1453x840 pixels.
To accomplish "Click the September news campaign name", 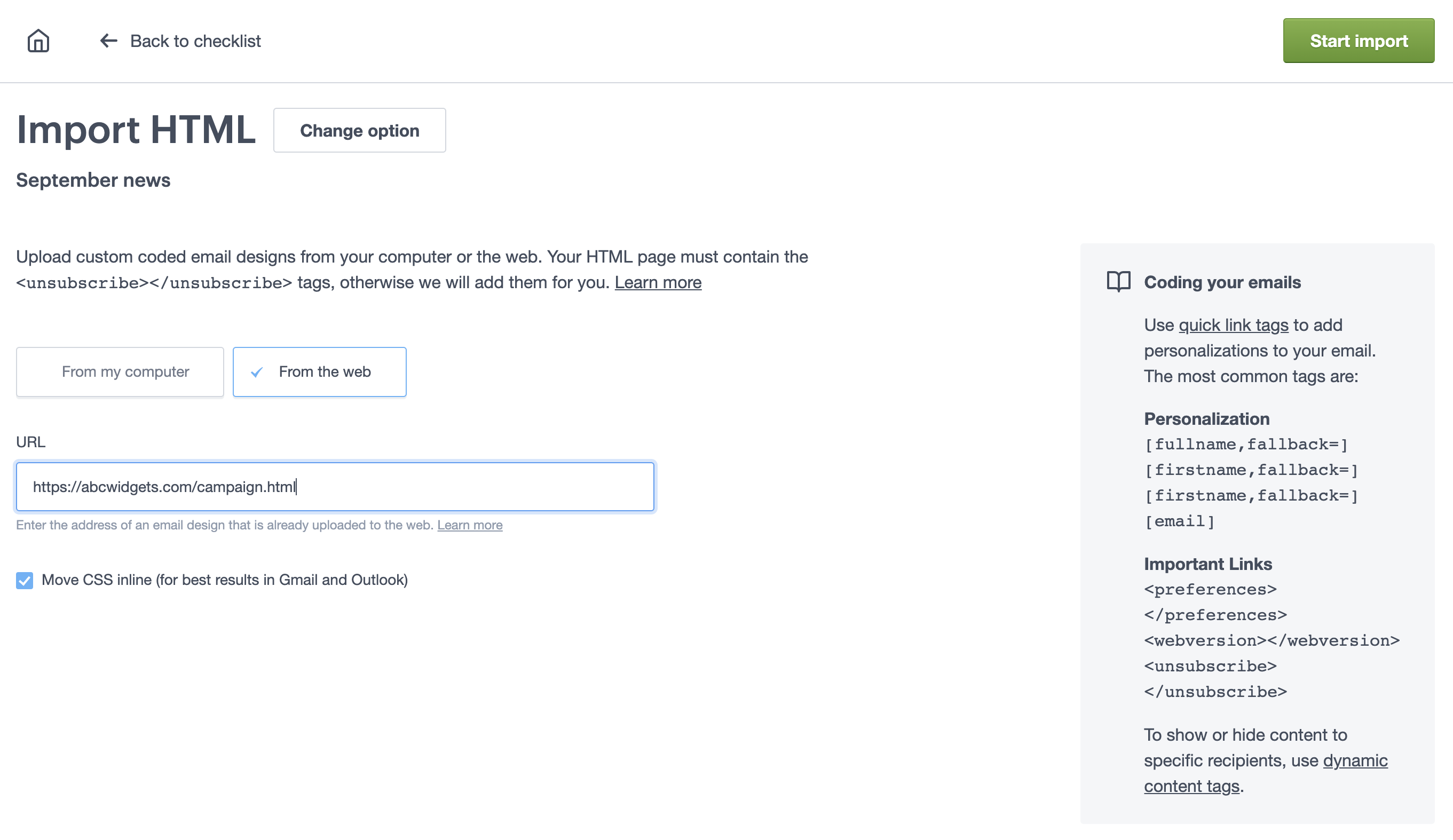I will tap(93, 180).
